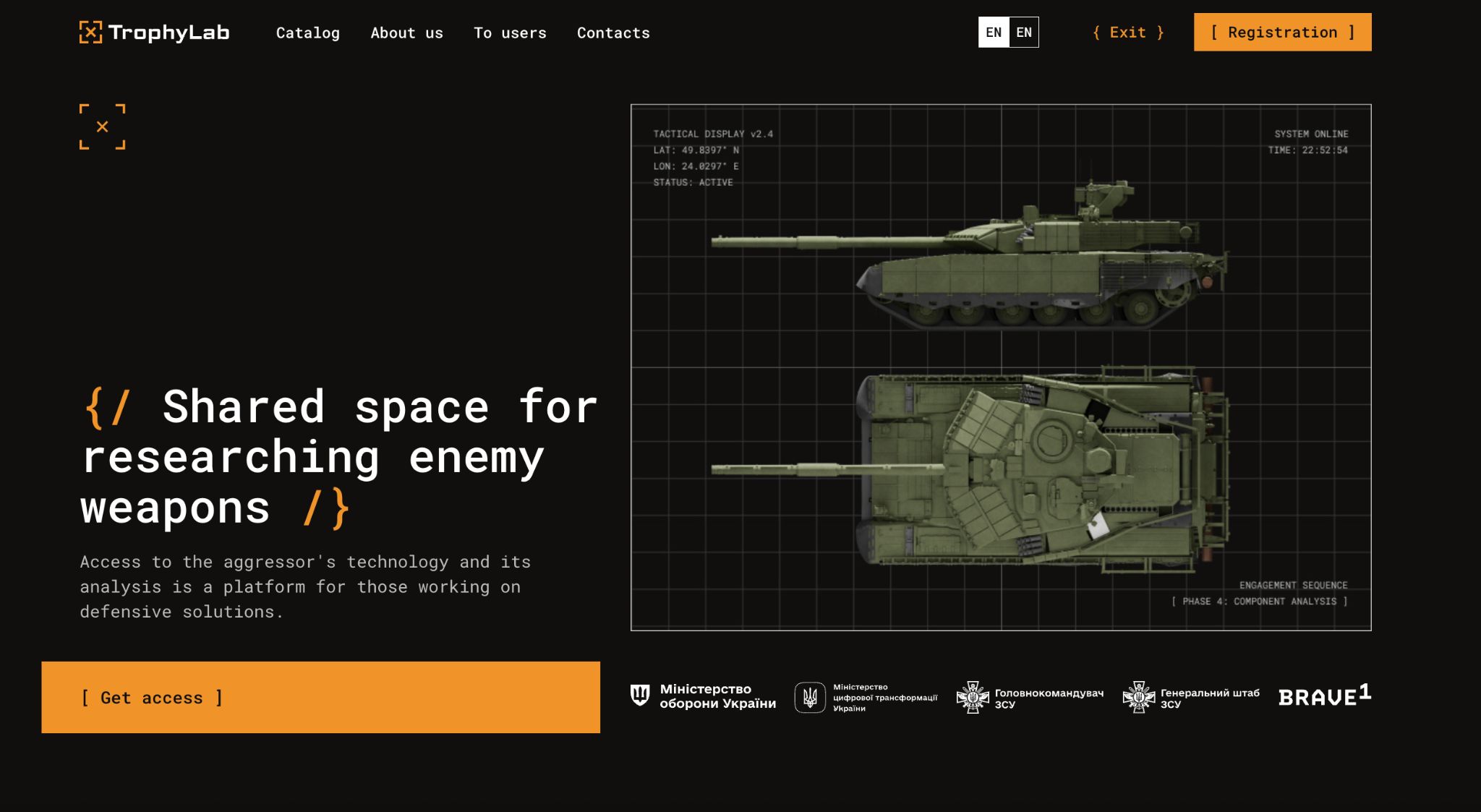The width and height of the screenshot is (1481, 812).
Task: Click the TACTICAL DISPLAY v2.4 text
Action: (x=713, y=134)
